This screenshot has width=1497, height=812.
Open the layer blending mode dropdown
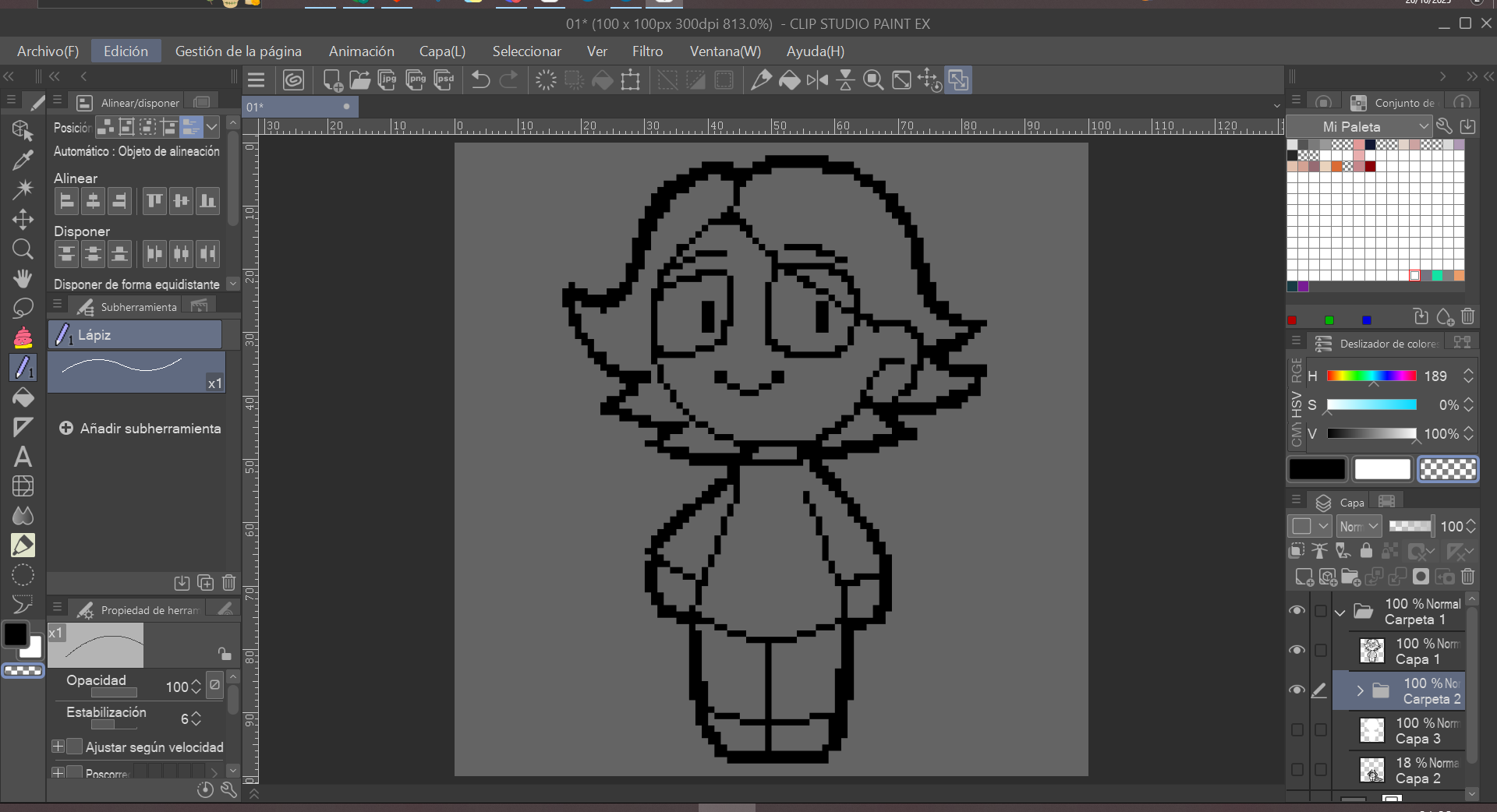click(1359, 527)
